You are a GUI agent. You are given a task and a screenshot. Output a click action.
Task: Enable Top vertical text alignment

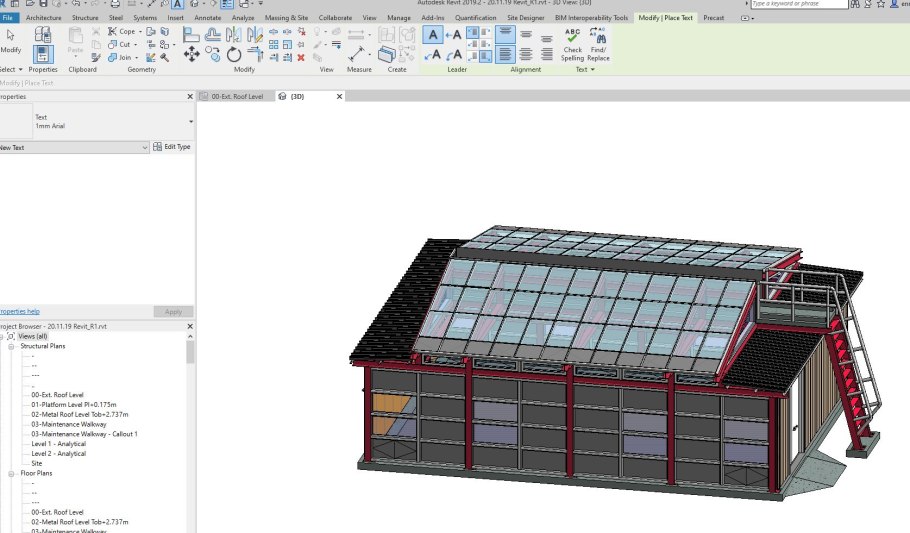click(505, 35)
